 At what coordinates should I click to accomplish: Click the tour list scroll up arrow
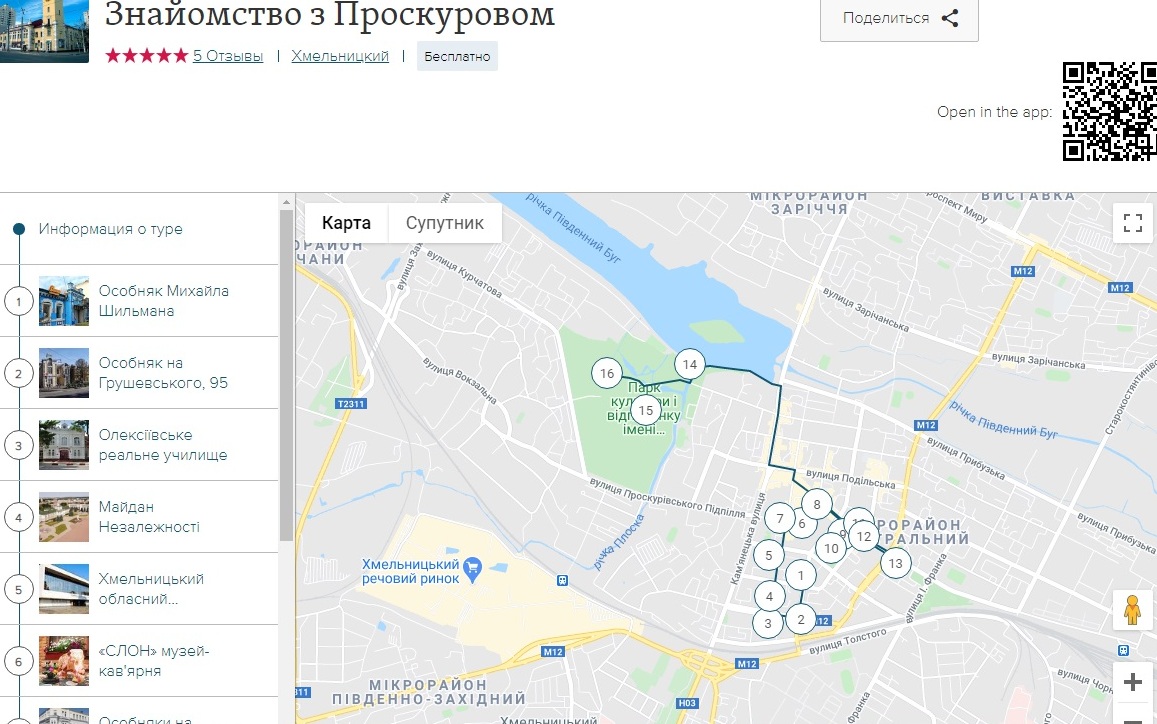point(286,201)
